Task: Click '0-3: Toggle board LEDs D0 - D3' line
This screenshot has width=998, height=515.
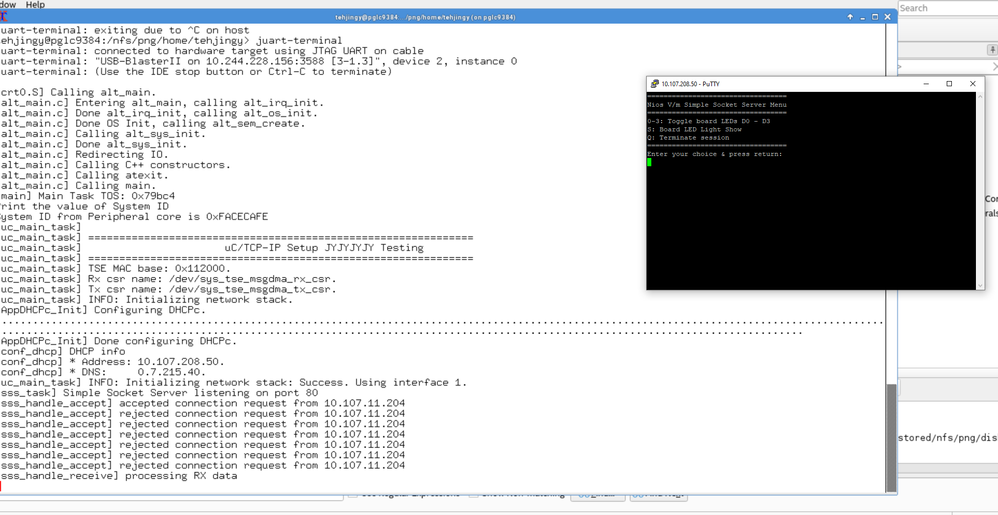Action: point(708,121)
